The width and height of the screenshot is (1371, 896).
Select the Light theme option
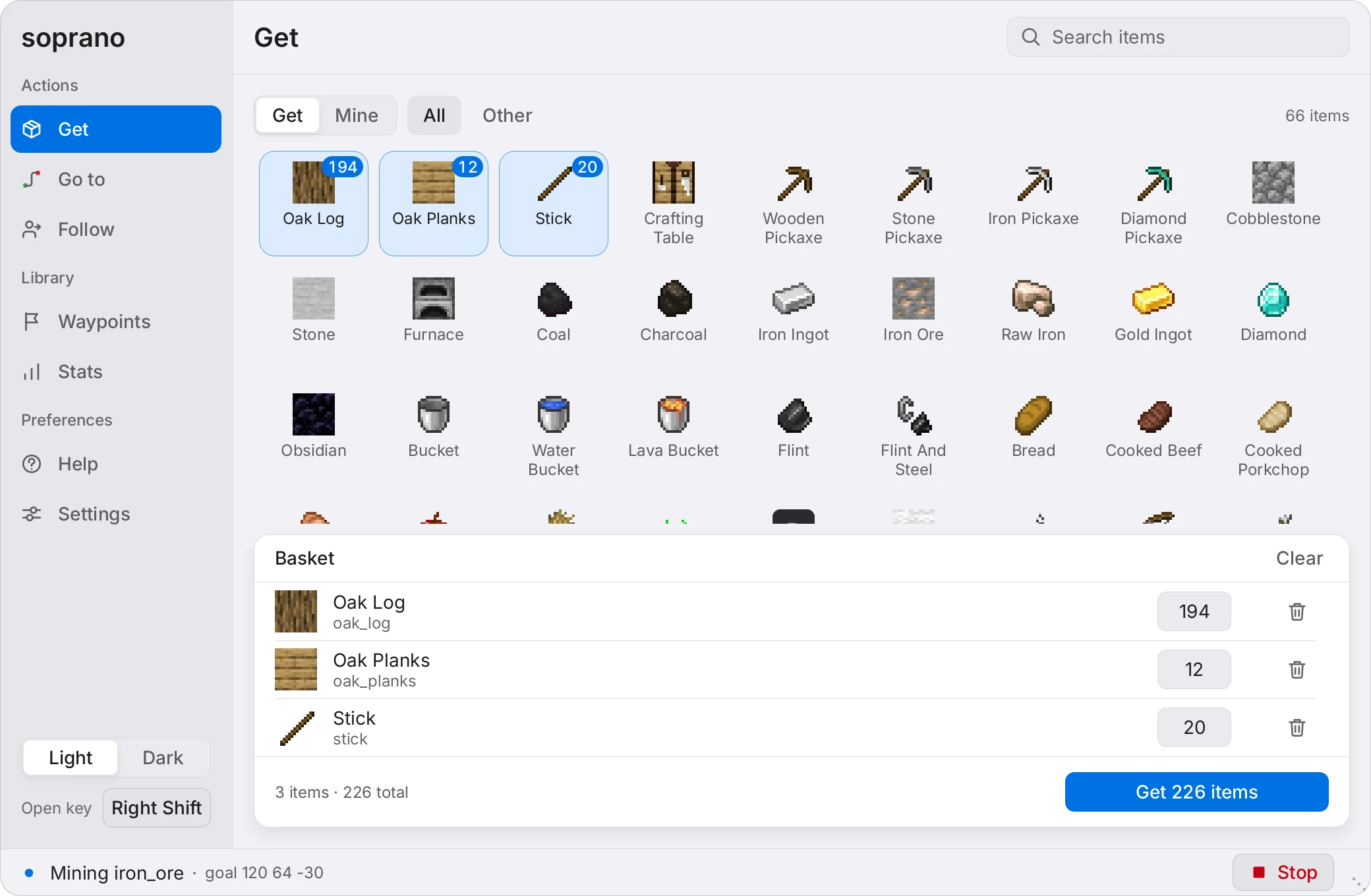click(71, 758)
